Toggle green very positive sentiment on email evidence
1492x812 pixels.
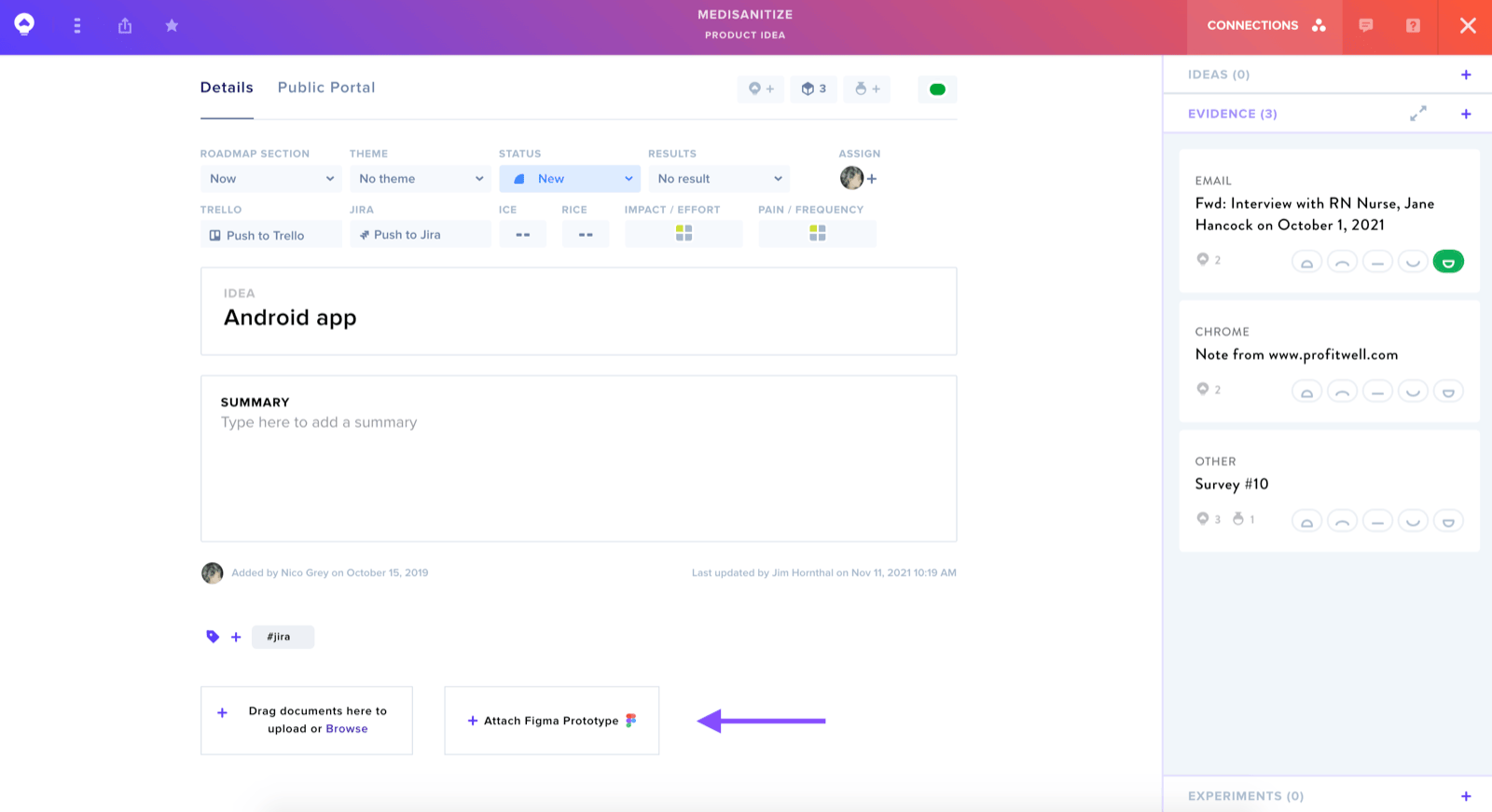tap(1448, 262)
